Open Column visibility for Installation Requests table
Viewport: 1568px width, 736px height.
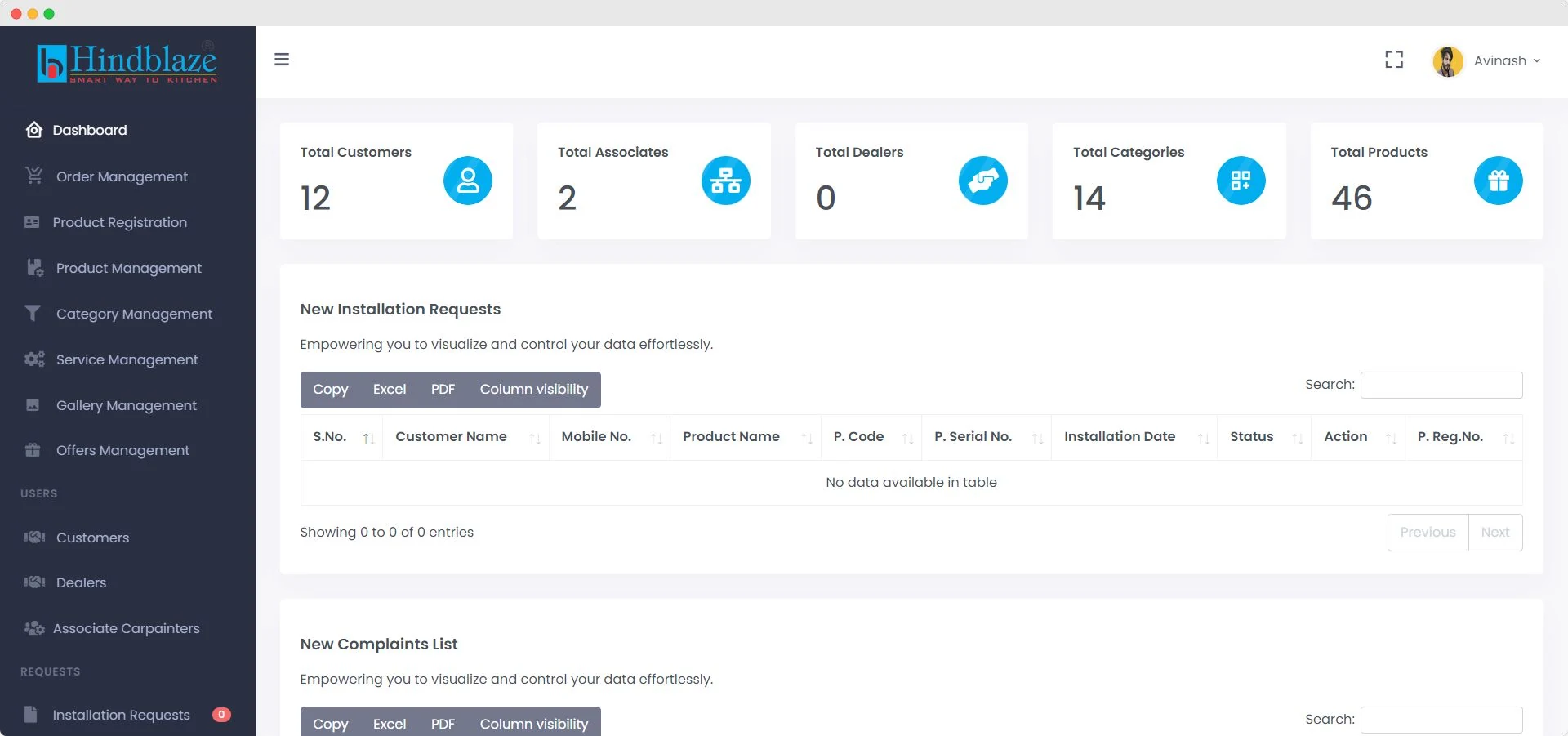tap(534, 390)
